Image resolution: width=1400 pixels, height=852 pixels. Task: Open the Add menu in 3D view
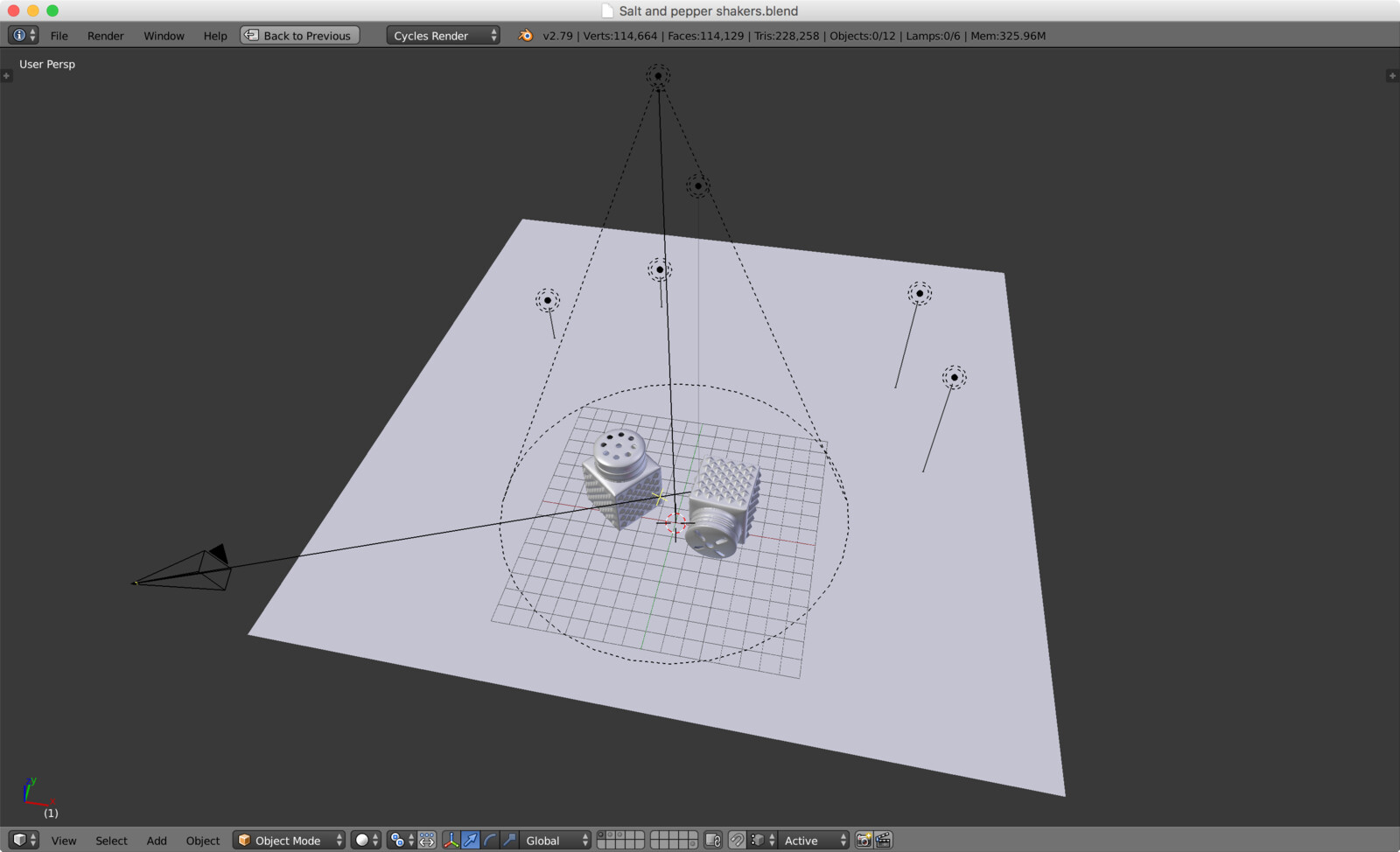[x=157, y=841]
